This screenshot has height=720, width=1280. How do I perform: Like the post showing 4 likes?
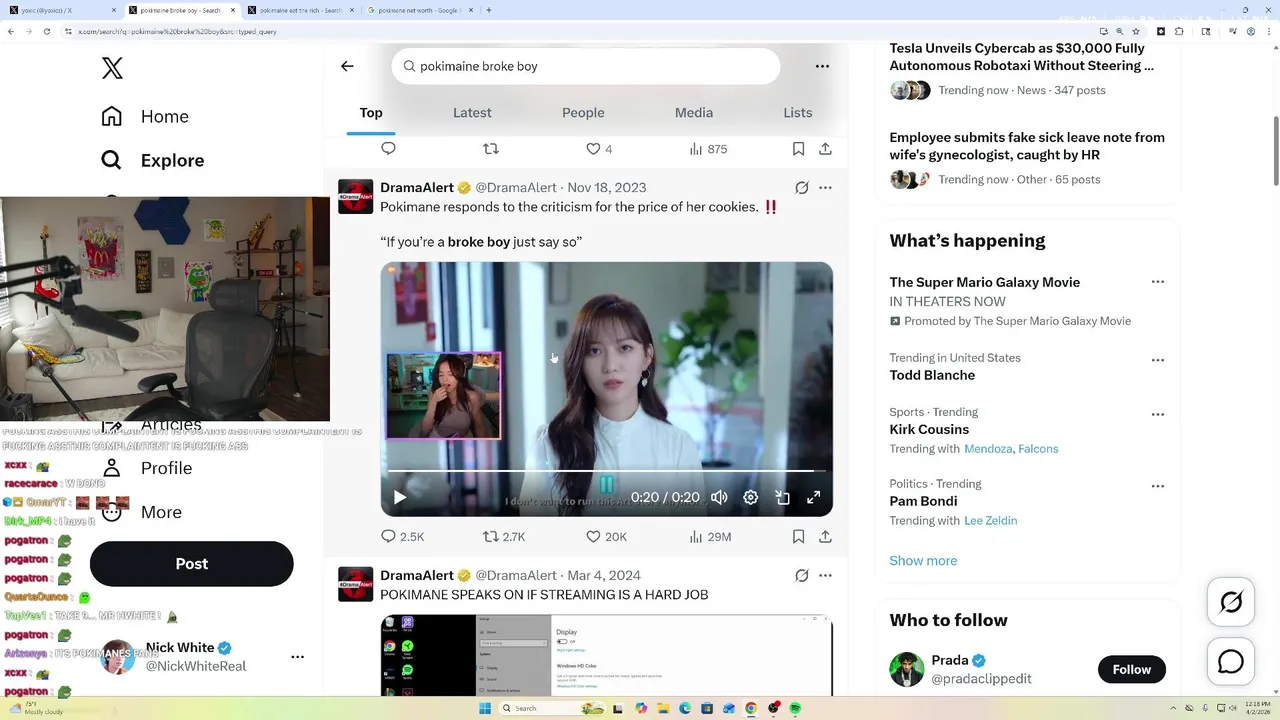click(x=599, y=149)
